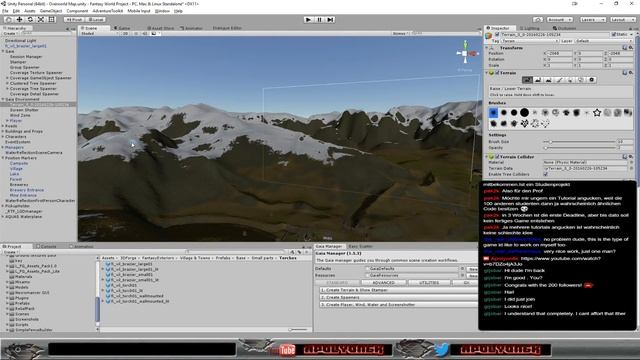This screenshot has height=360, width=640.
Task: Toggle the 2D view mode button
Action: click(x=126, y=33)
